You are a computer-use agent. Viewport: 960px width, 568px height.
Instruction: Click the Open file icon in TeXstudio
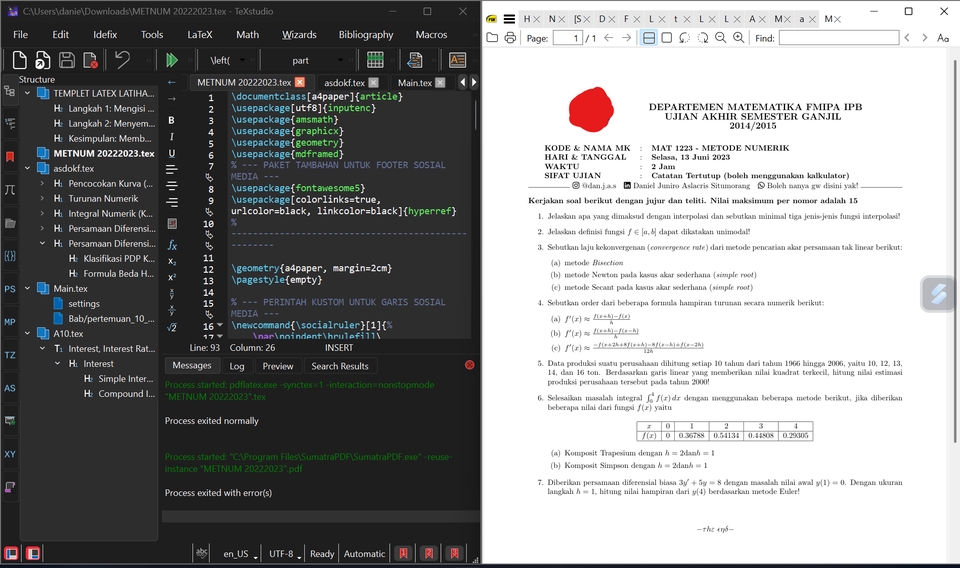(42, 60)
